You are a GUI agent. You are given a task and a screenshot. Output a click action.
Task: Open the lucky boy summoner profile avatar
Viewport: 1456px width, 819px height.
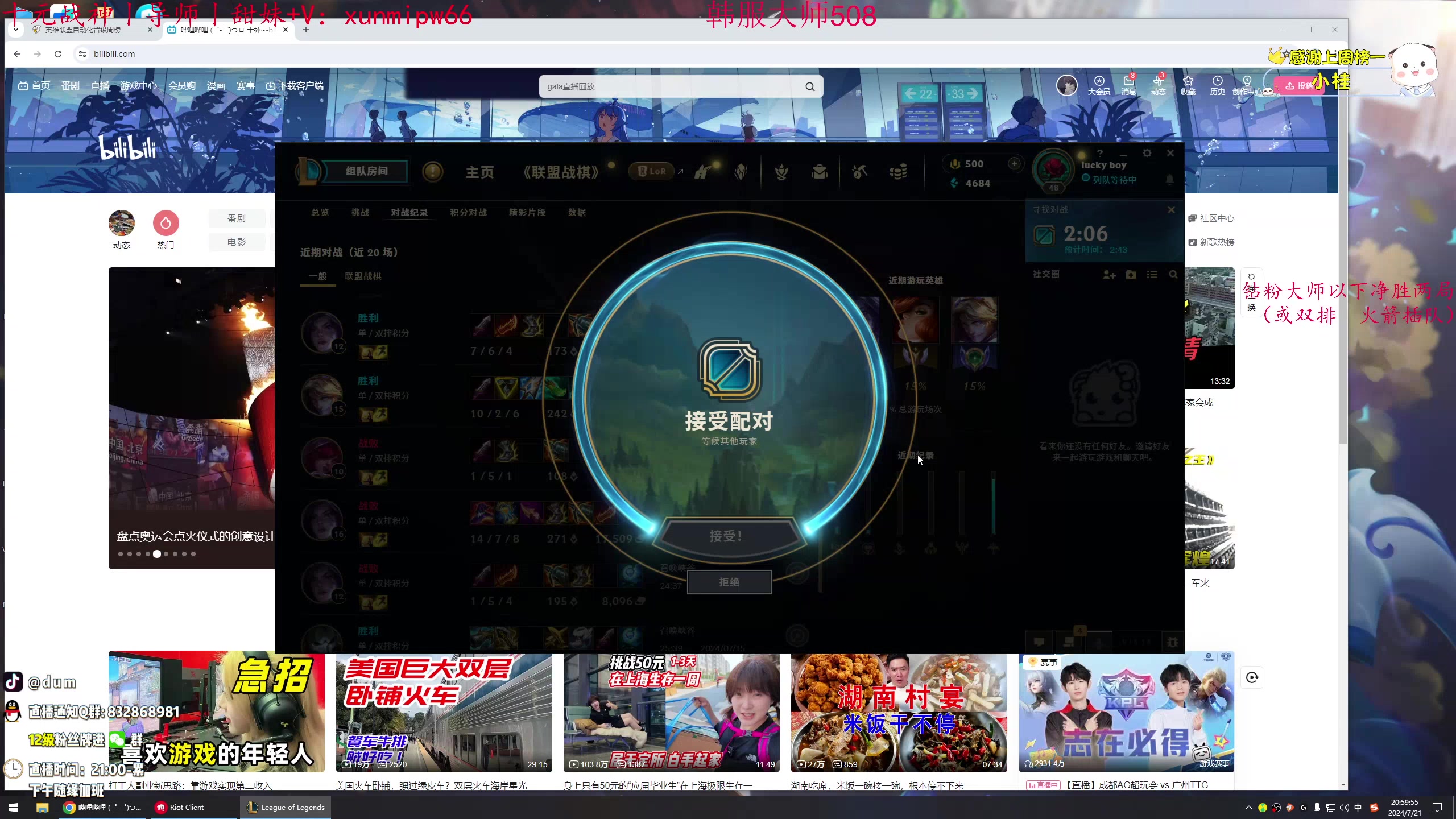[x=1053, y=170]
